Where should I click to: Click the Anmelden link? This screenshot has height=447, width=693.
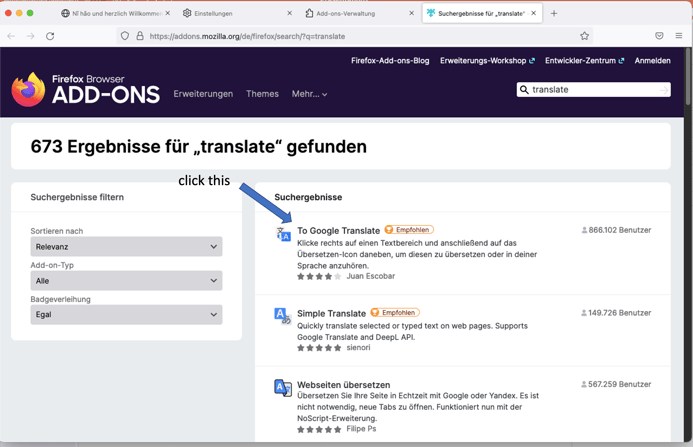coord(652,61)
